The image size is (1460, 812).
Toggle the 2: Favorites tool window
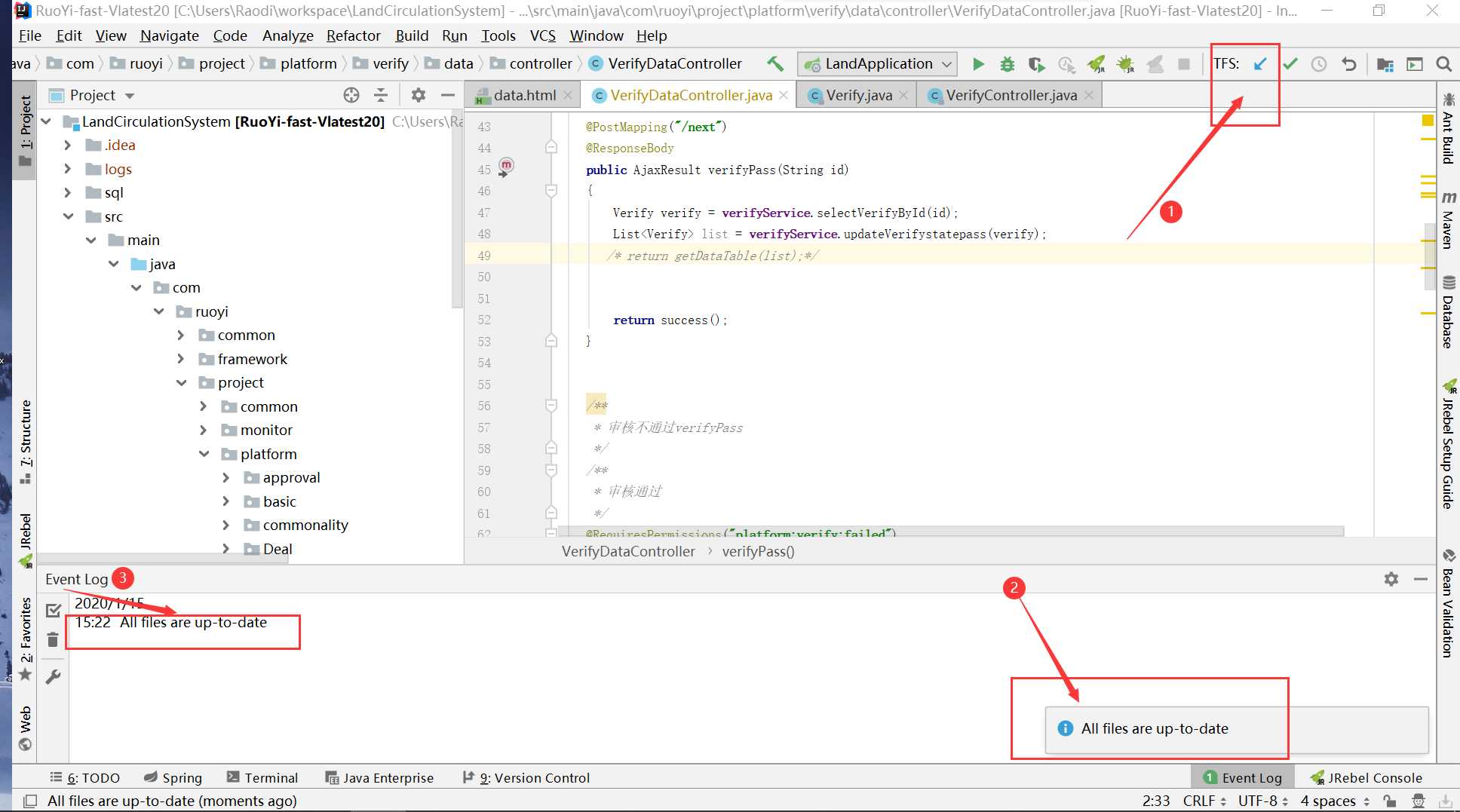pos(25,639)
